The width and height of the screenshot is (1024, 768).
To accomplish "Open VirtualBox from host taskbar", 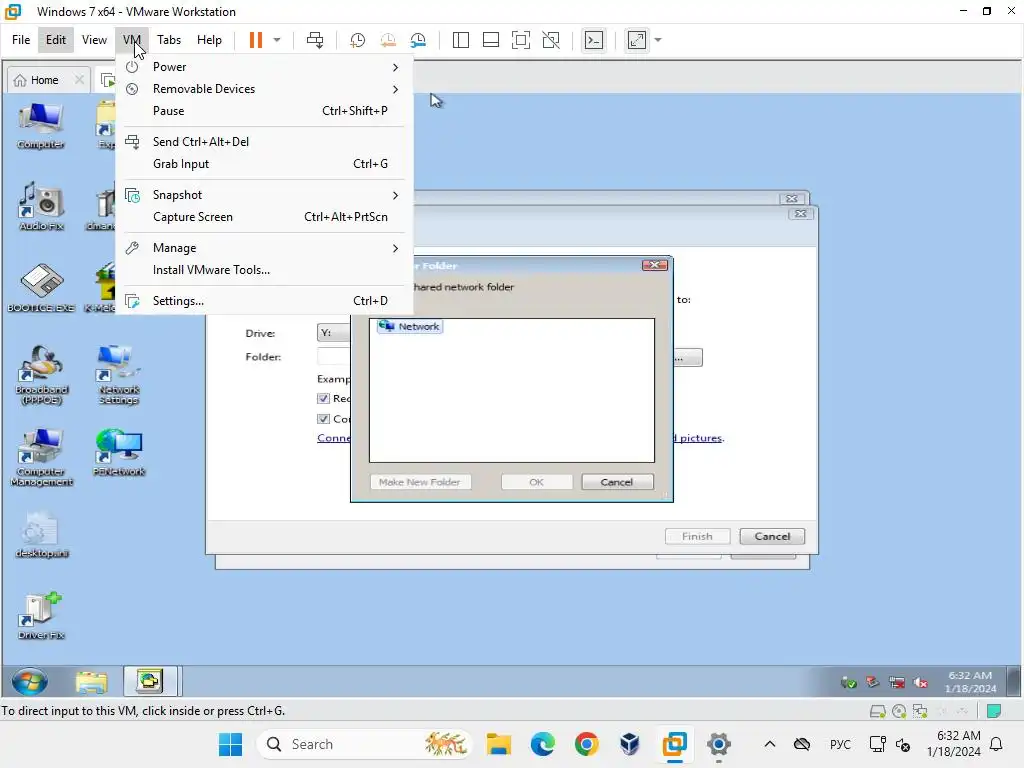I will (x=630, y=744).
